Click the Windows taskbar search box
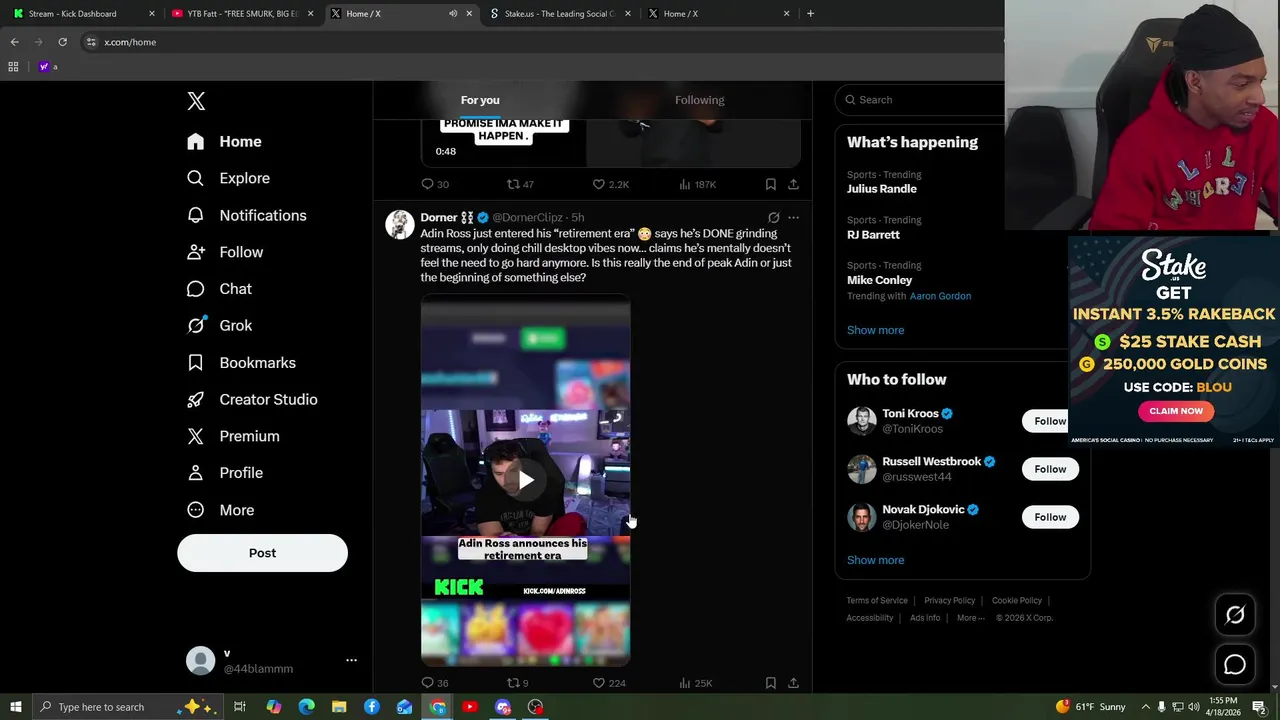Image resolution: width=1280 pixels, height=720 pixels. [x=130, y=707]
